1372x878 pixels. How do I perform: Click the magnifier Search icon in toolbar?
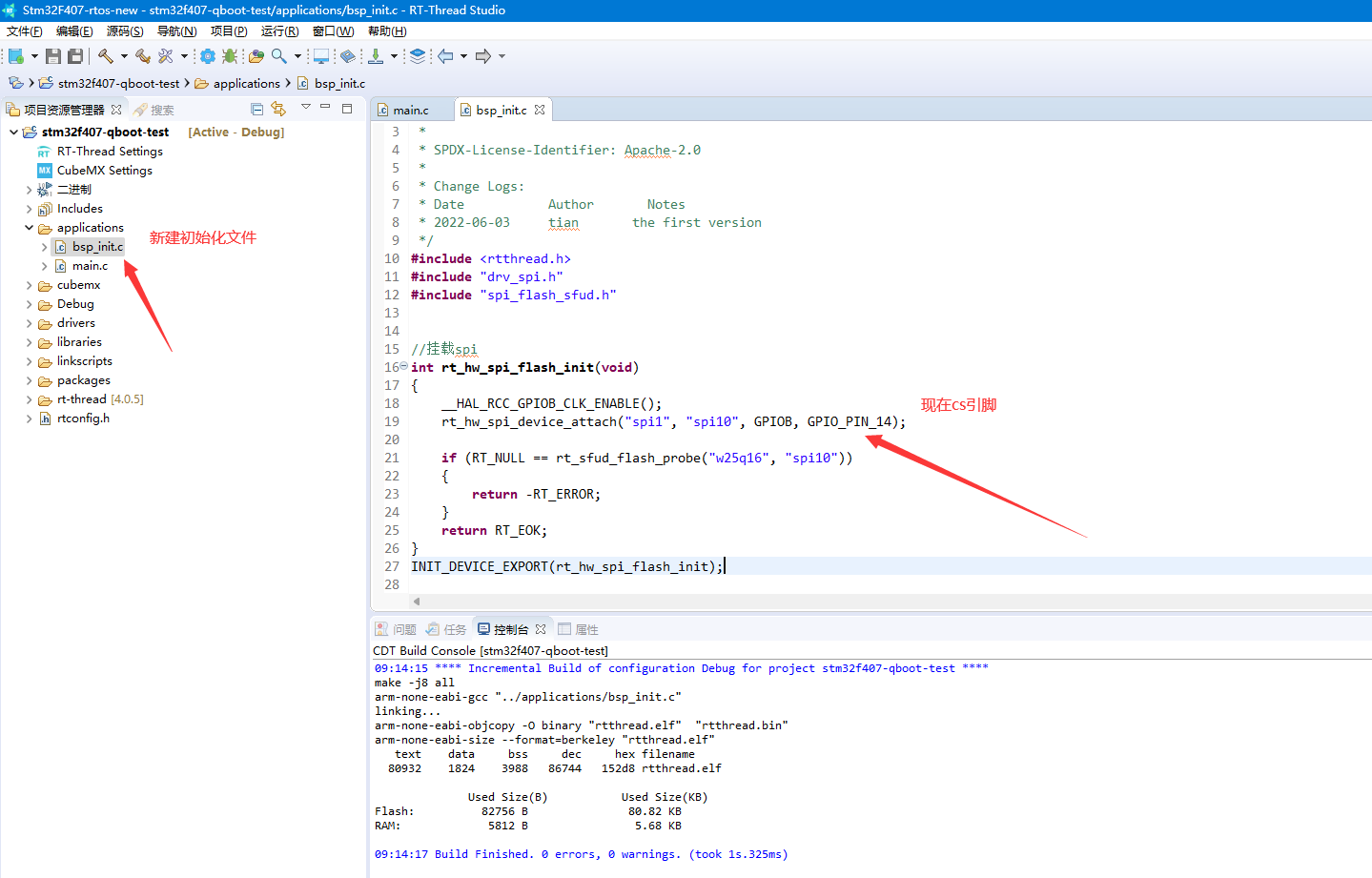tap(278, 56)
